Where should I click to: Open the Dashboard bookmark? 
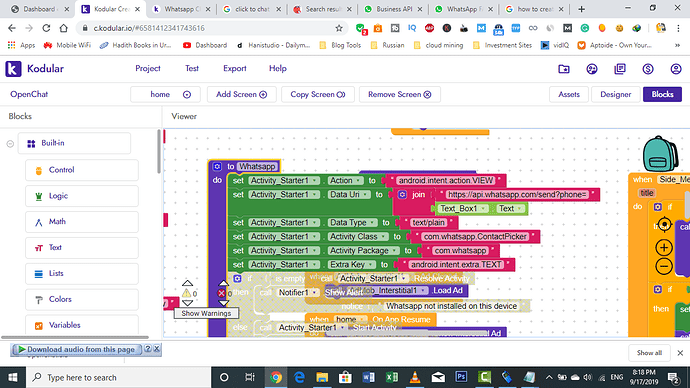206,45
